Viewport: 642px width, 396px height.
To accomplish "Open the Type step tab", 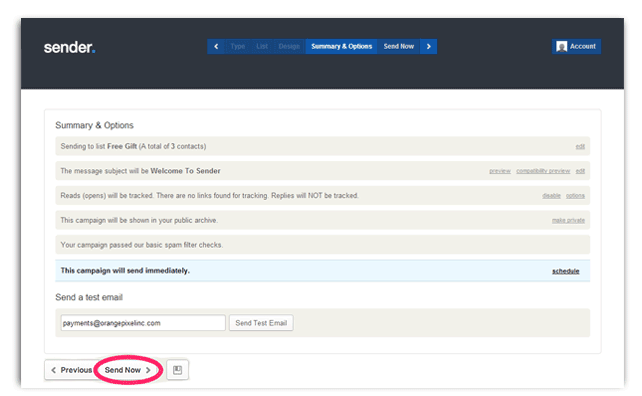I will coord(237,46).
